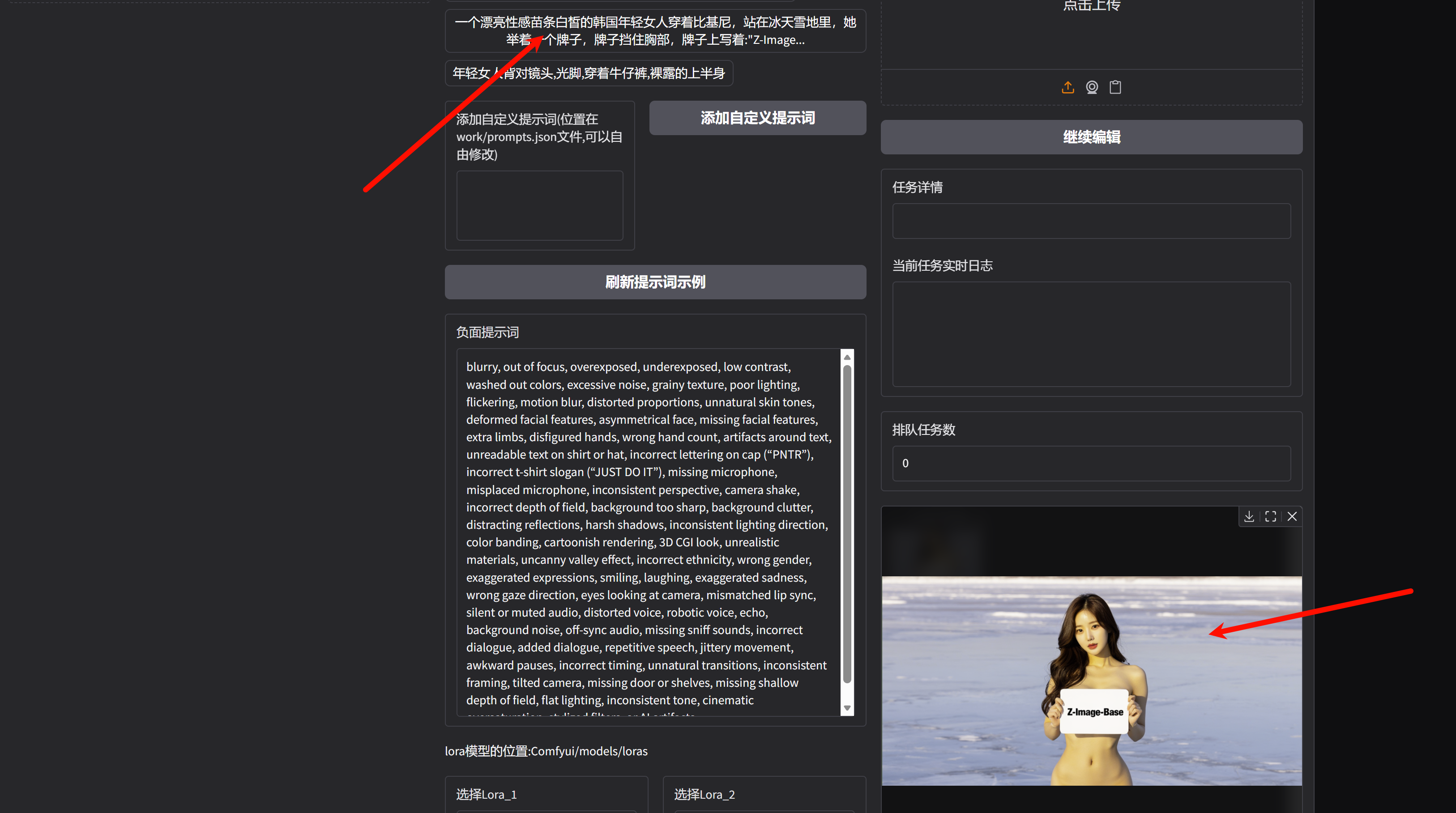This screenshot has width=1456, height=813.
Task: Open the webcam capture icon
Action: pyautogui.click(x=1091, y=87)
